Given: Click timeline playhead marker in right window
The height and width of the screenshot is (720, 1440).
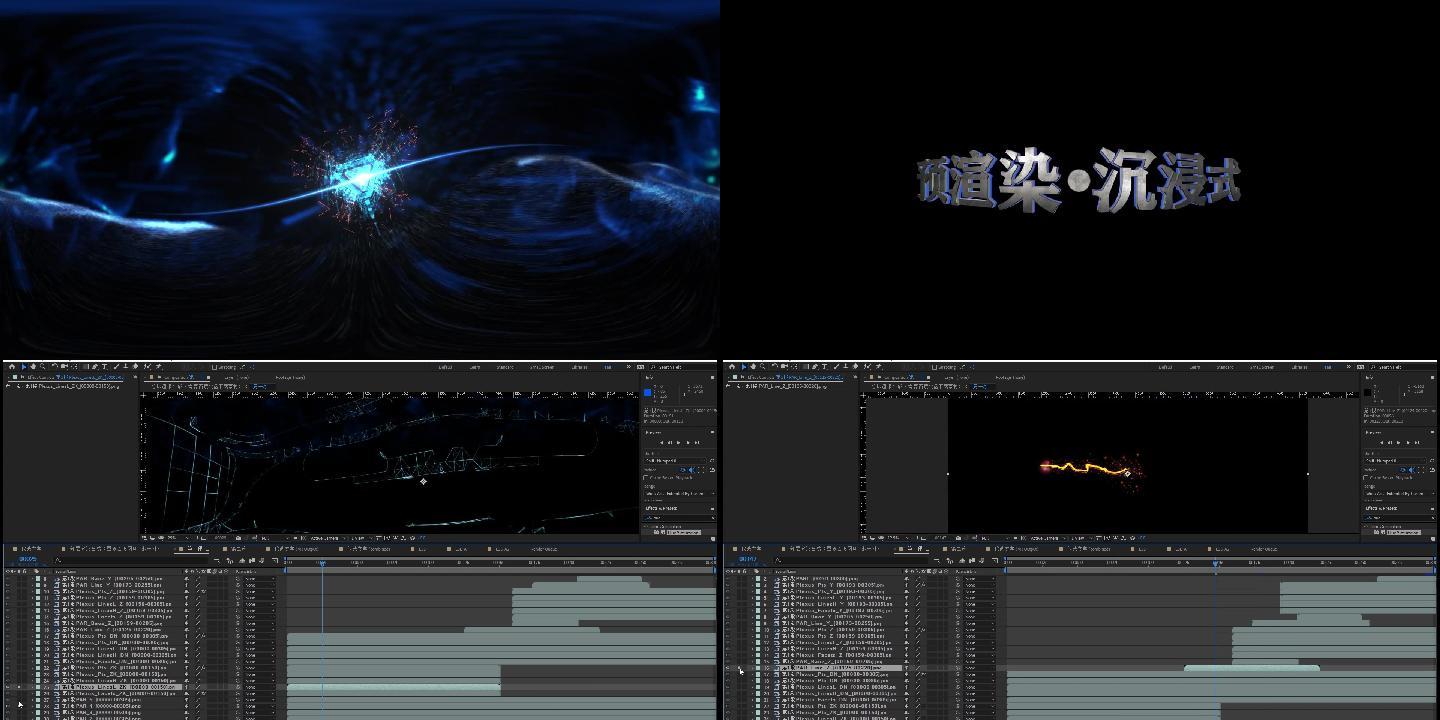Looking at the screenshot, I should pyautogui.click(x=1216, y=564).
